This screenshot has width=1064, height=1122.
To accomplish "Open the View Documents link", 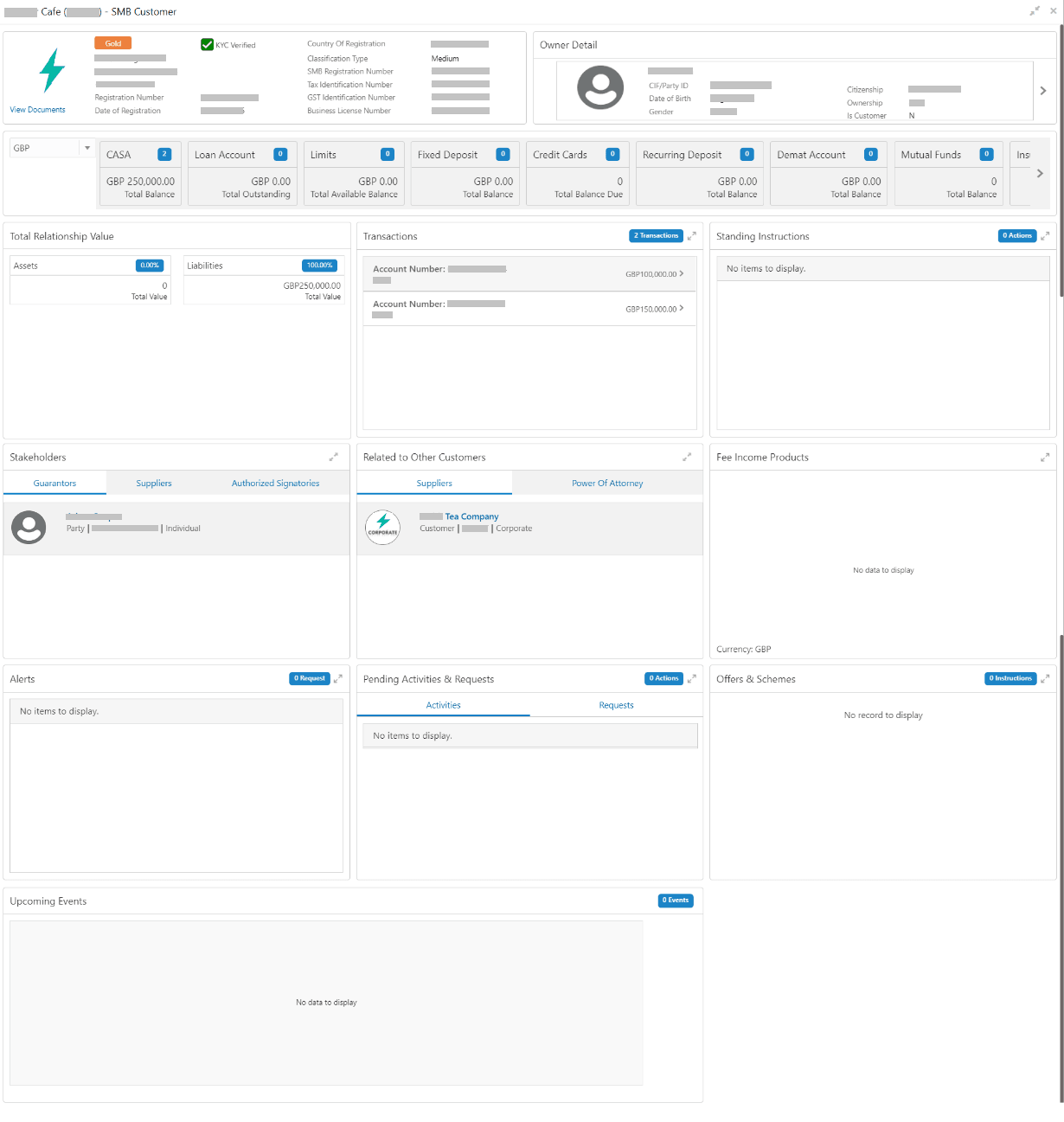I will tap(37, 110).
